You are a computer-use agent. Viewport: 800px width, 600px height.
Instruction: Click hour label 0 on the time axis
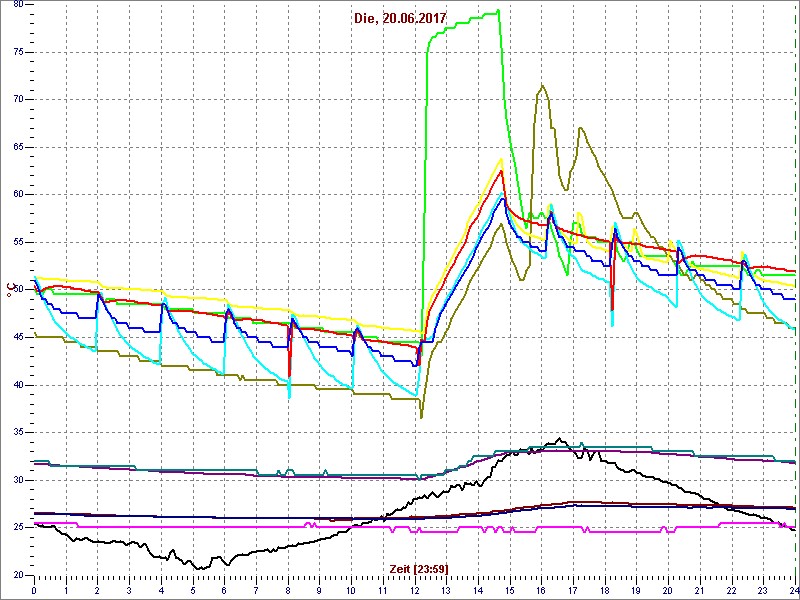[34, 591]
